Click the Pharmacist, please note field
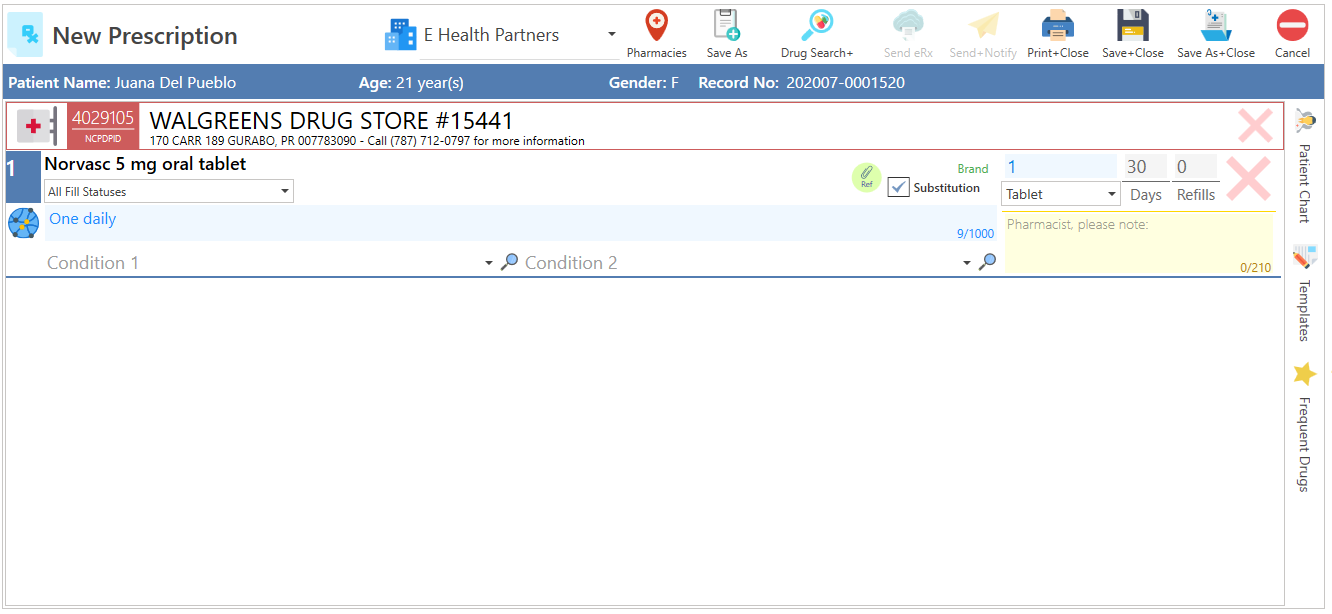Image resolution: width=1332 pixels, height=614 pixels. [1139, 243]
